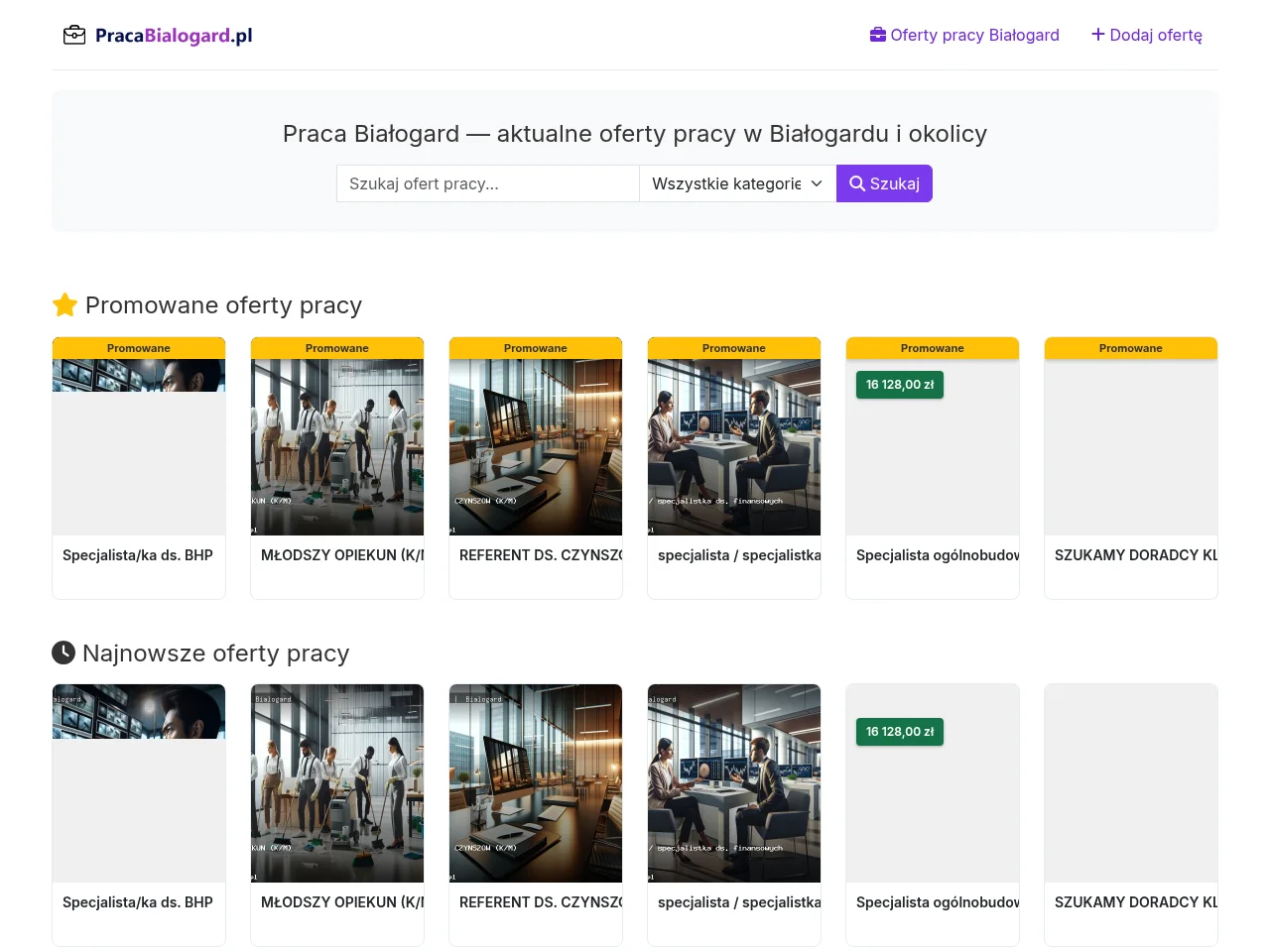This screenshot has height=952, width=1270.
Task: Click newest REFERENT DS. CZYNSZÓW title
Action: point(541,902)
